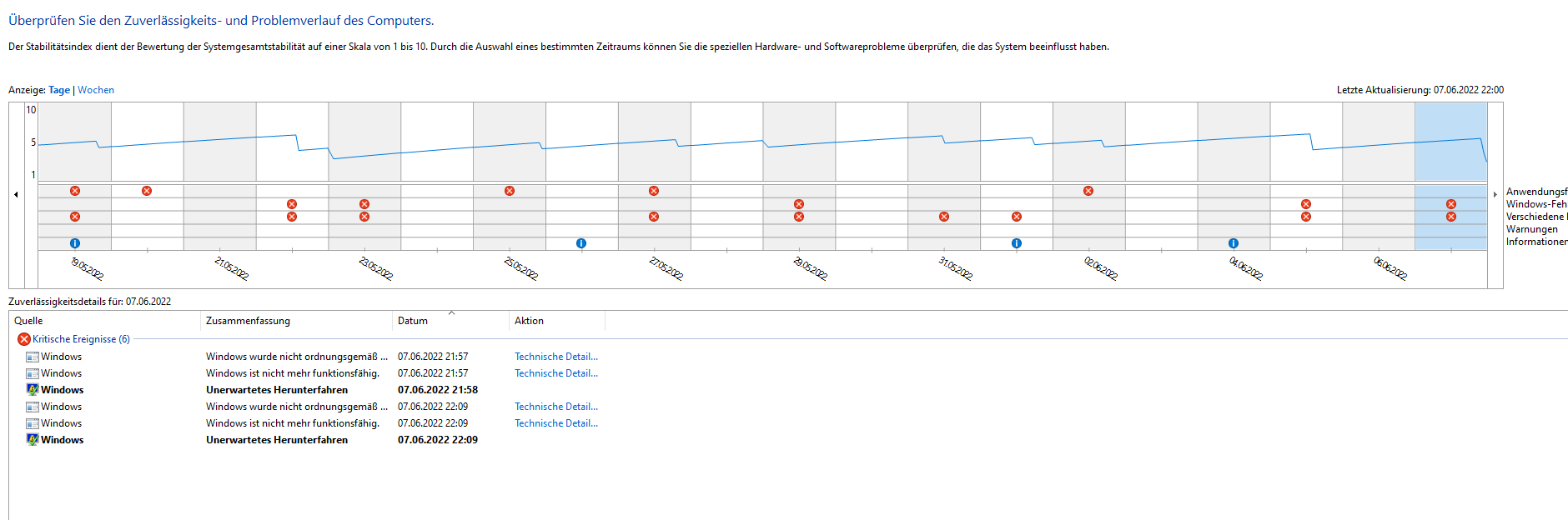
Task: Click the 25.05.2022 date label below the chart
Action: pyautogui.click(x=520, y=268)
